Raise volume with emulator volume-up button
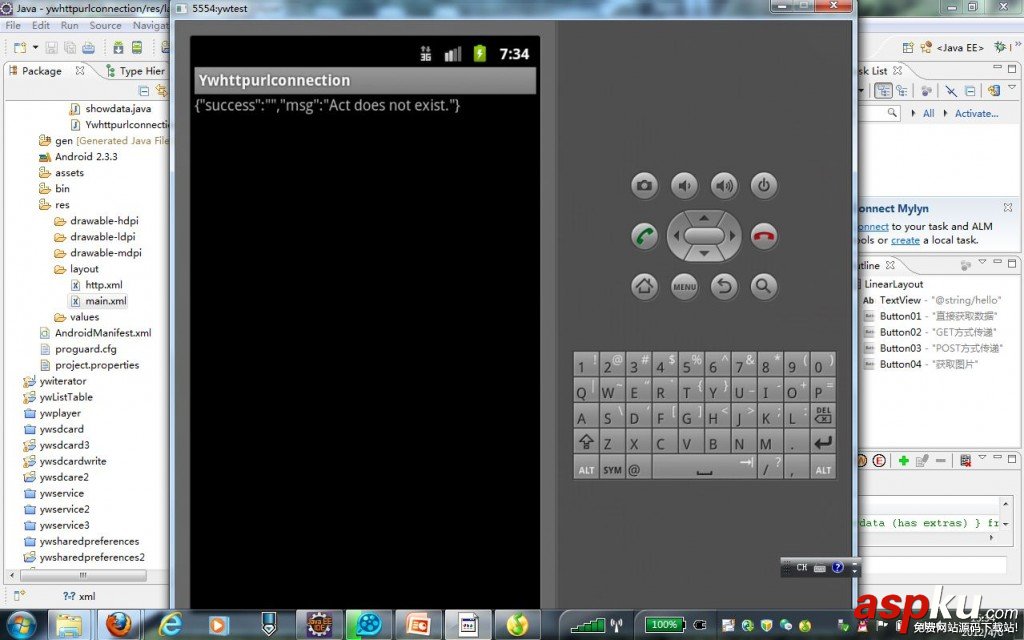1024x640 pixels. [x=724, y=185]
